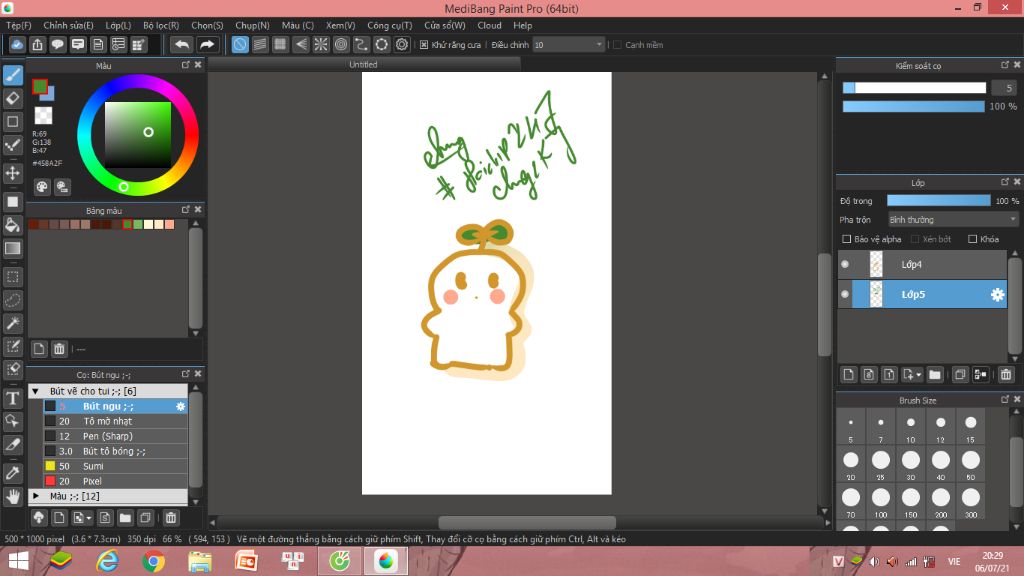Open add layer dropdown arrow
The height and width of the screenshot is (576, 1024).
click(x=918, y=374)
